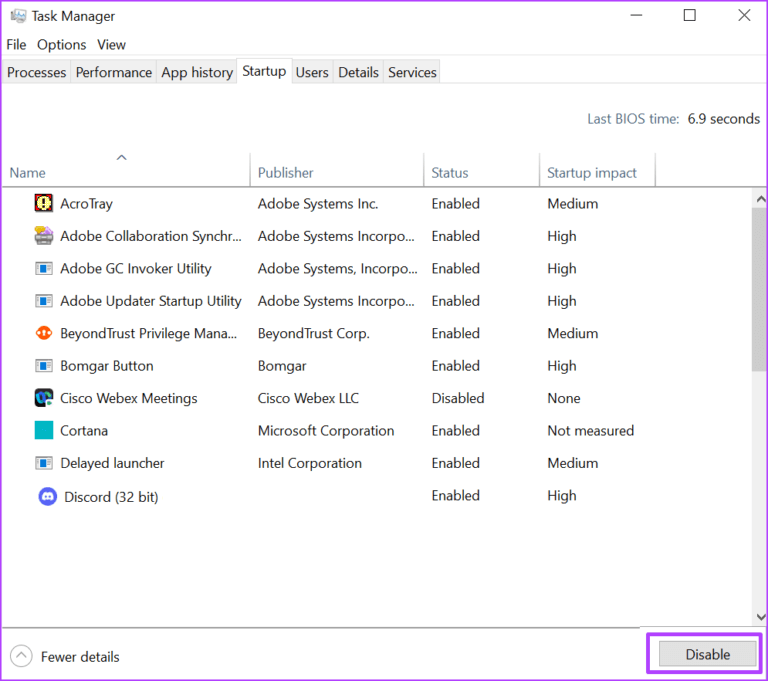This screenshot has width=768, height=681.
Task: Select BeyondTrust Privilege Mana... entry name
Action: [148, 333]
